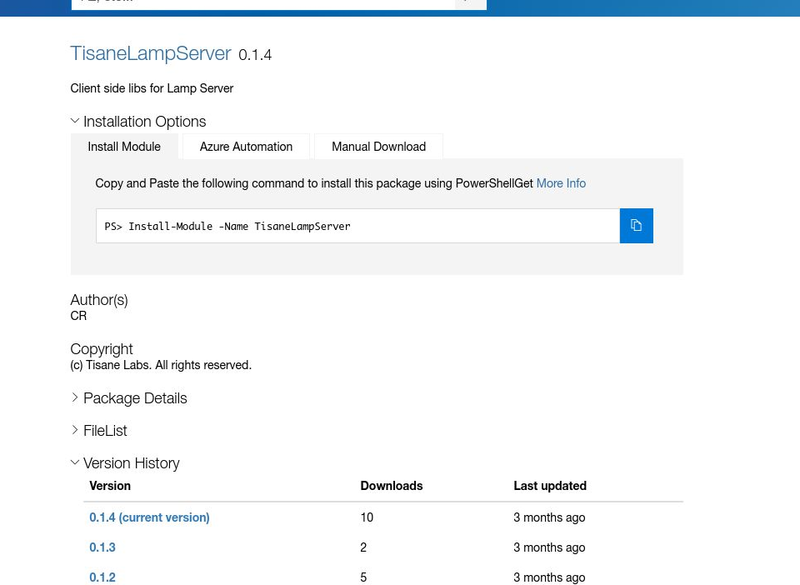
Task: Expand the Package Details section
Action: [x=129, y=398]
